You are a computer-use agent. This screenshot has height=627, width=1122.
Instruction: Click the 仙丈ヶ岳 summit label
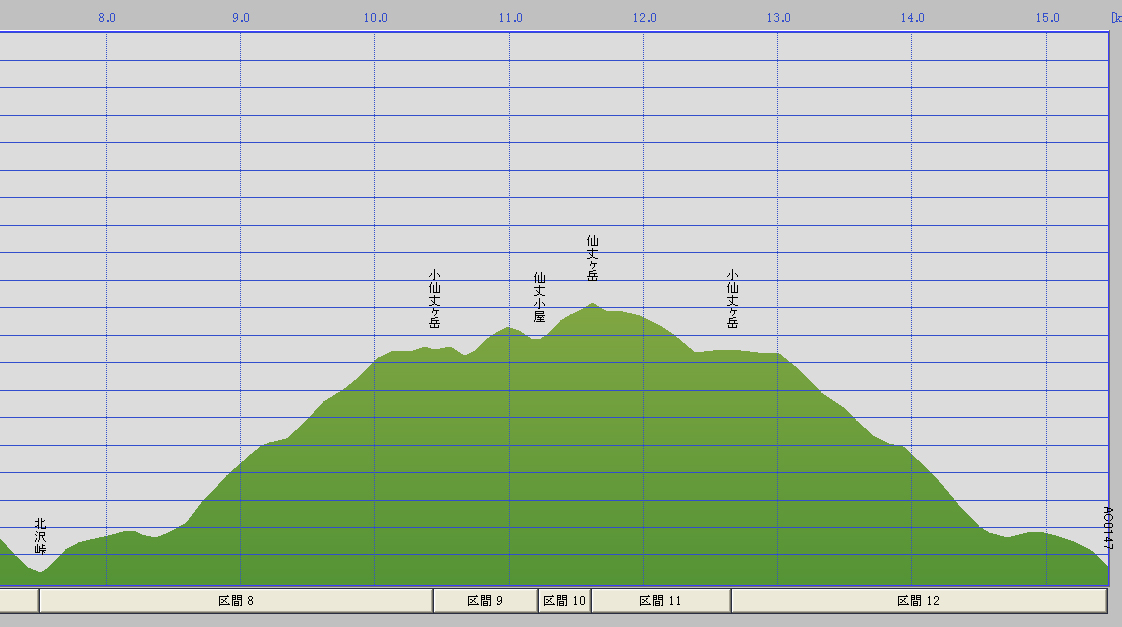pyautogui.click(x=592, y=258)
